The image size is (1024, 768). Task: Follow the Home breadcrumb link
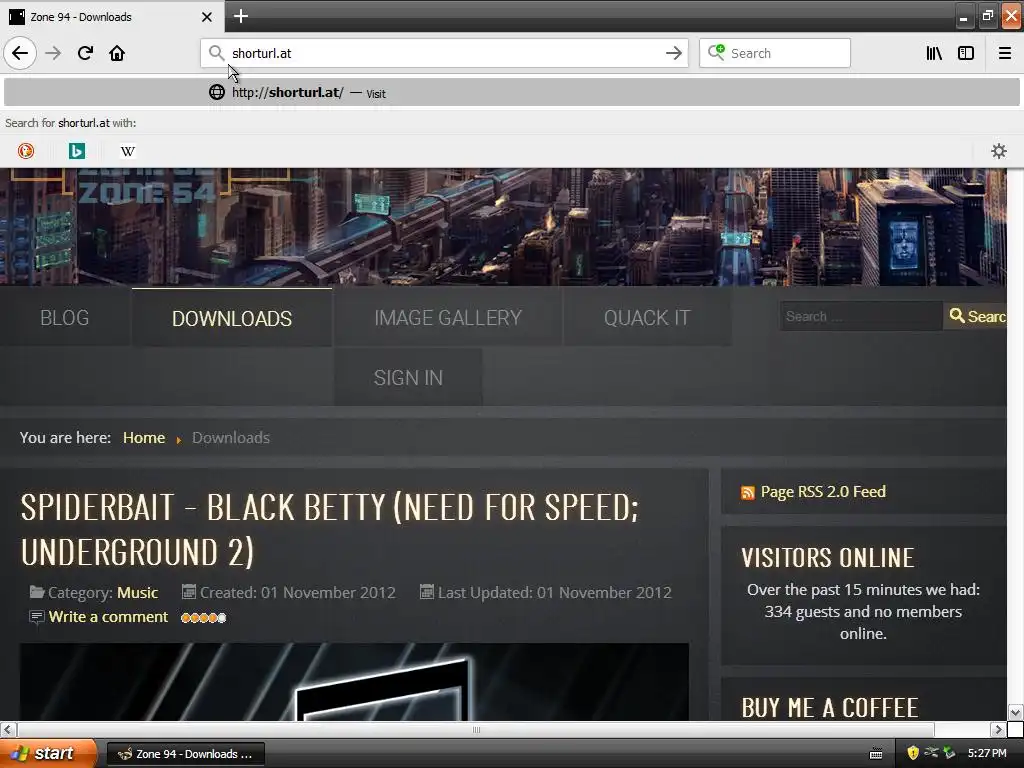tap(144, 438)
